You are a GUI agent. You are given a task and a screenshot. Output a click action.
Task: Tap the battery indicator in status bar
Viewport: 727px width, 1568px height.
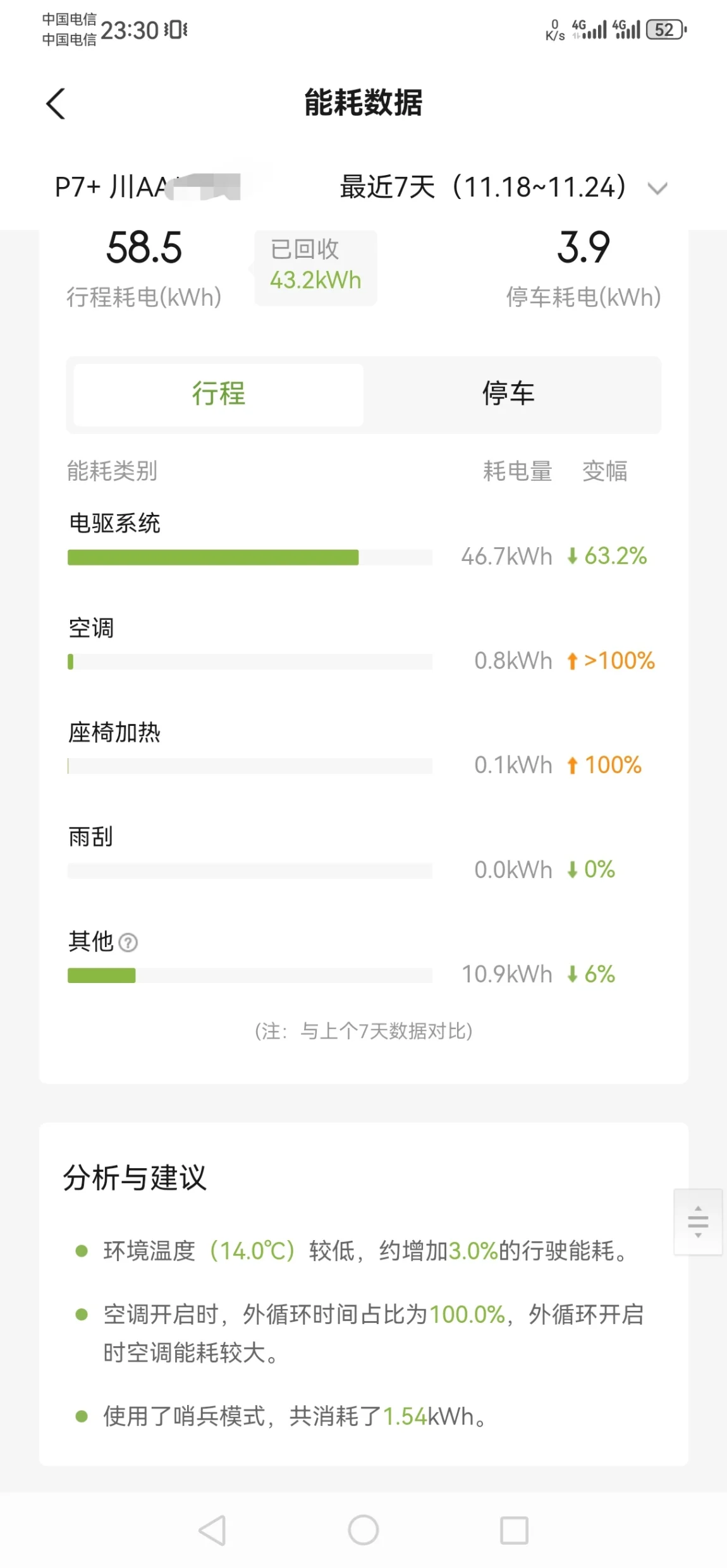tap(666, 30)
